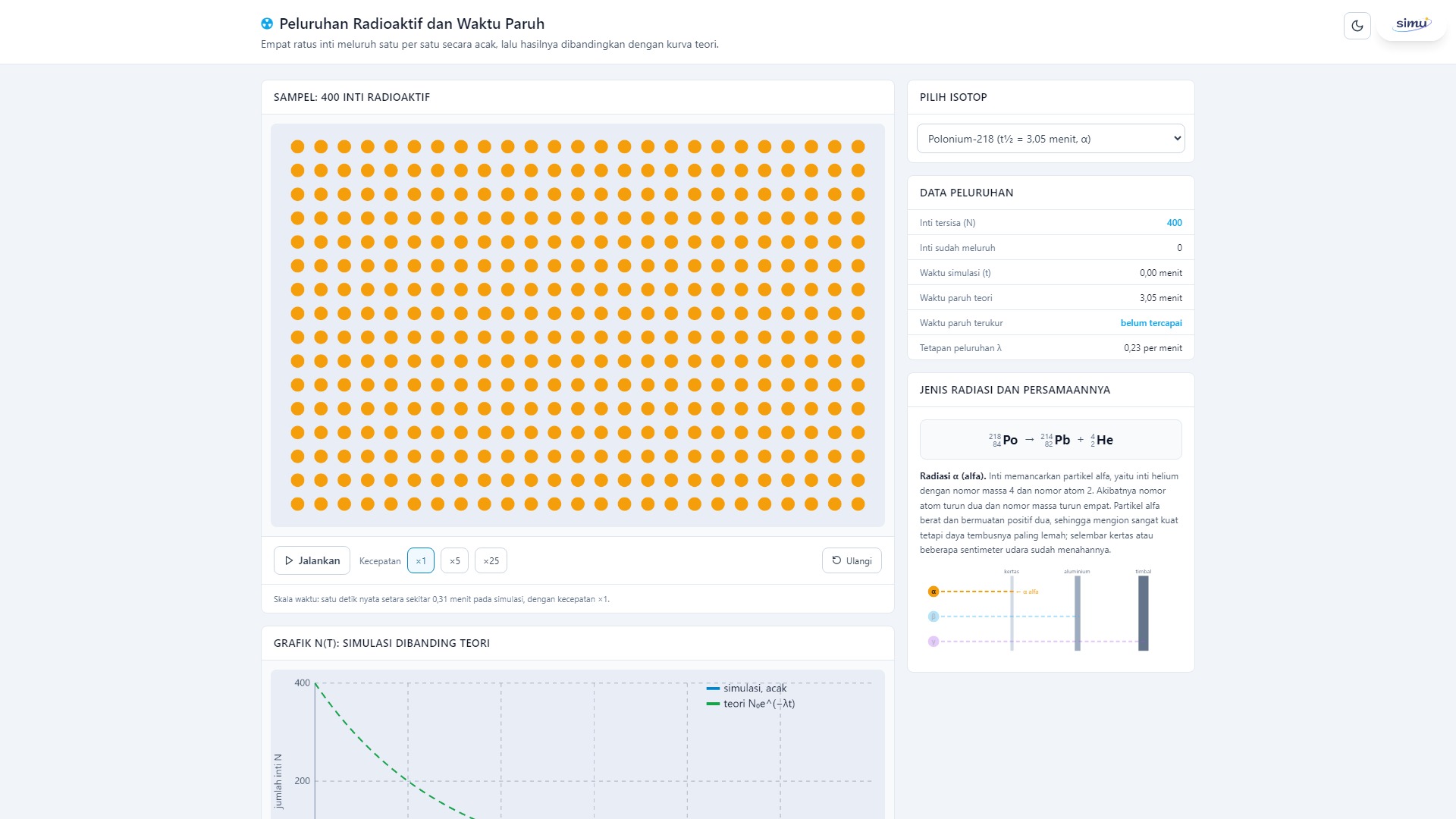Click the gamma particle source icon
Viewport: 1456px width, 819px height.
pyautogui.click(x=934, y=642)
